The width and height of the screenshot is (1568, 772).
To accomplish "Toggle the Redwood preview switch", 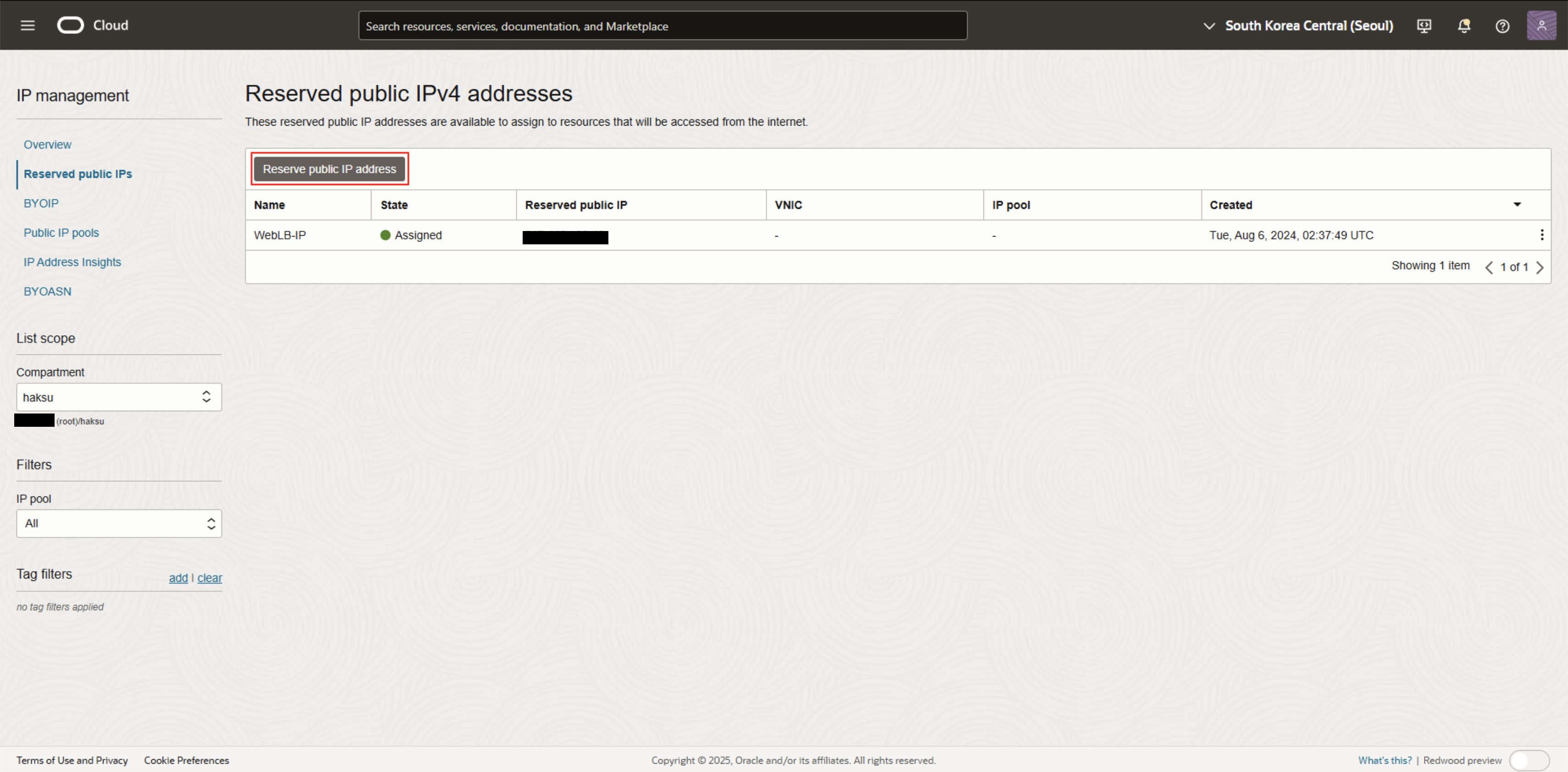I will point(1529,761).
